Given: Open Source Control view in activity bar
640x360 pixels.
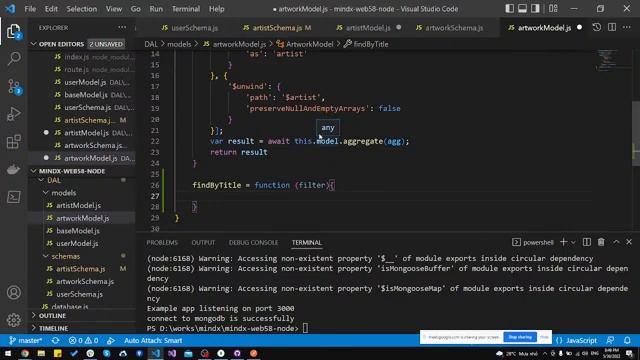Looking at the screenshot, I should pos(13,87).
